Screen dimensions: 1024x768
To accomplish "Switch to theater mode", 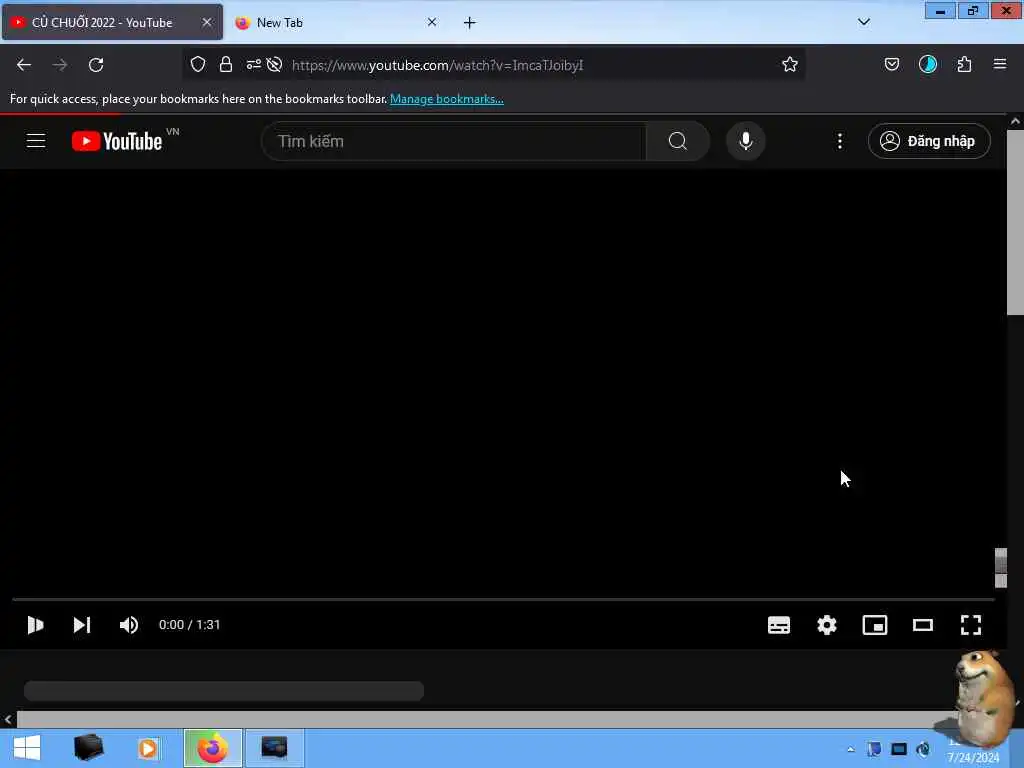I will click(922, 625).
